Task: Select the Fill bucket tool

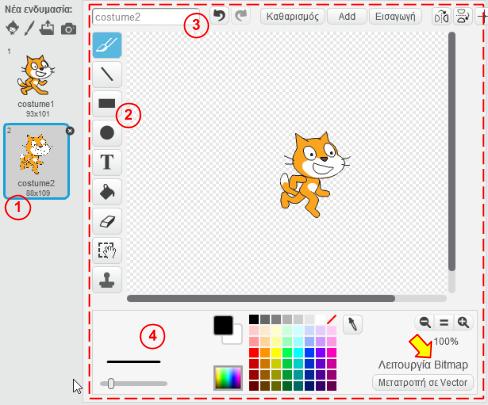Action: [107, 192]
